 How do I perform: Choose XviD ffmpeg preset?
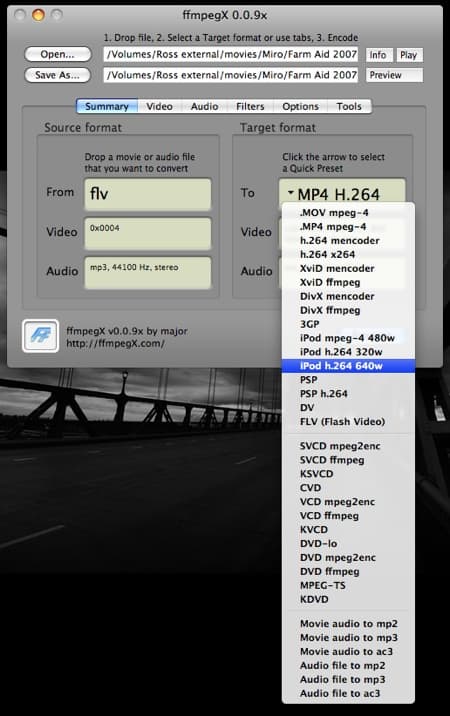click(348, 282)
